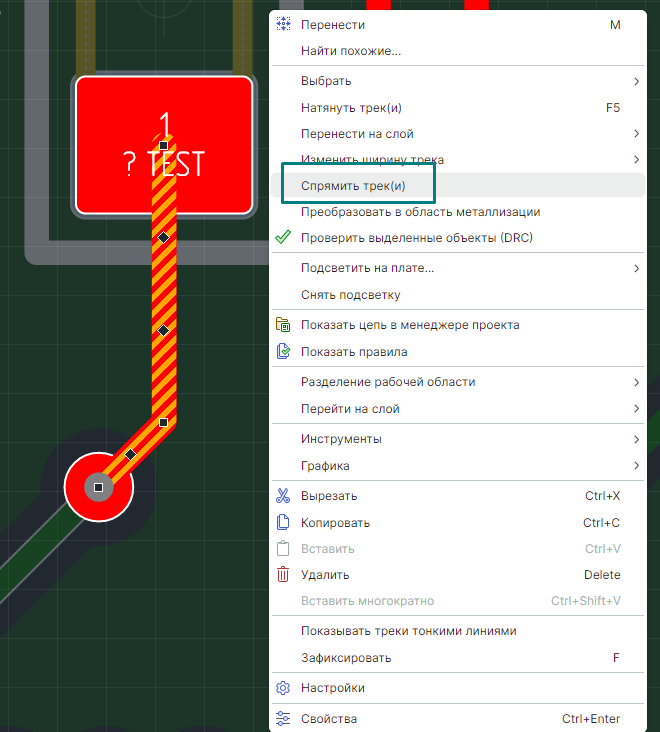Click the scissors Вырезать icon
Image resolution: width=660 pixels, height=732 pixels.
(283, 496)
